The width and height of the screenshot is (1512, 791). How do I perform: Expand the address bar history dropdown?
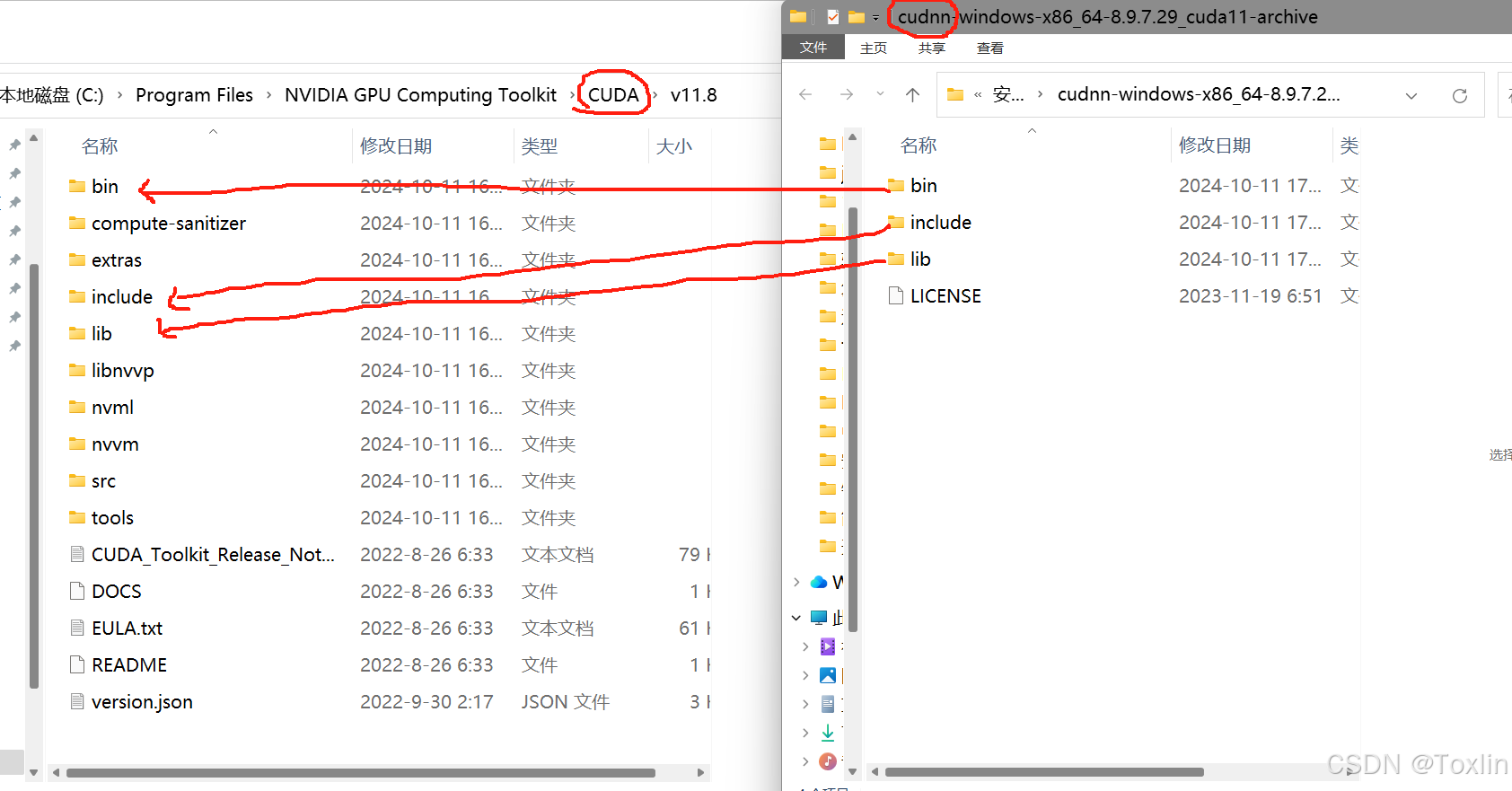click(x=1411, y=95)
